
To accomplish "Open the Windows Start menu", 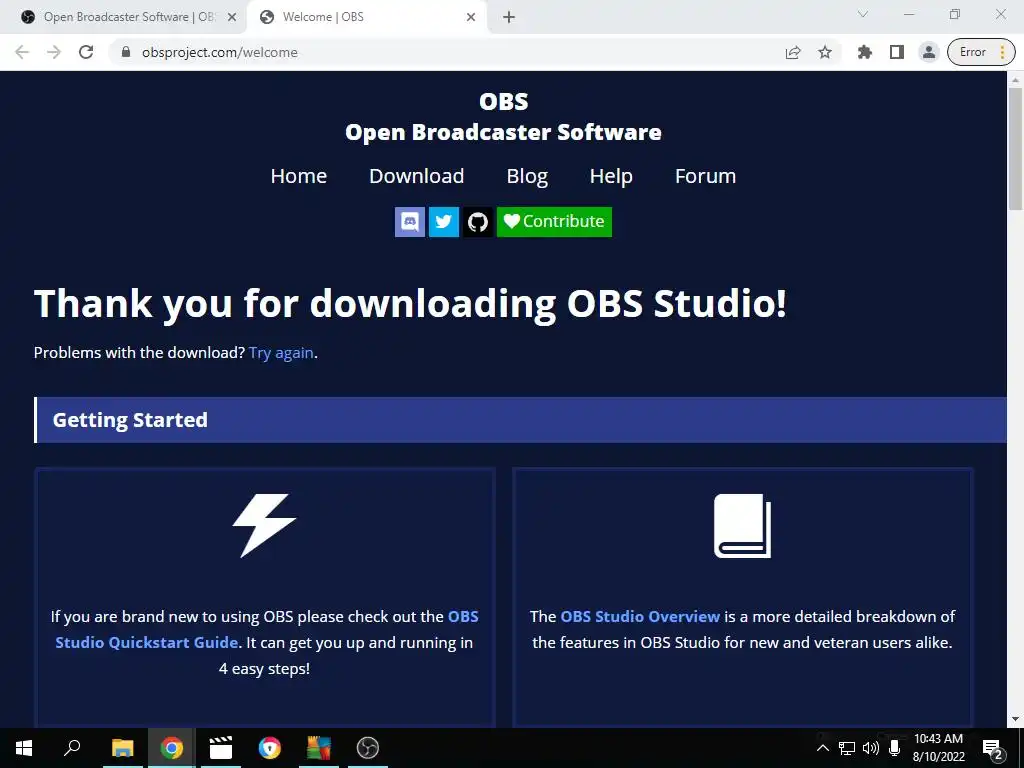I will tap(24, 748).
